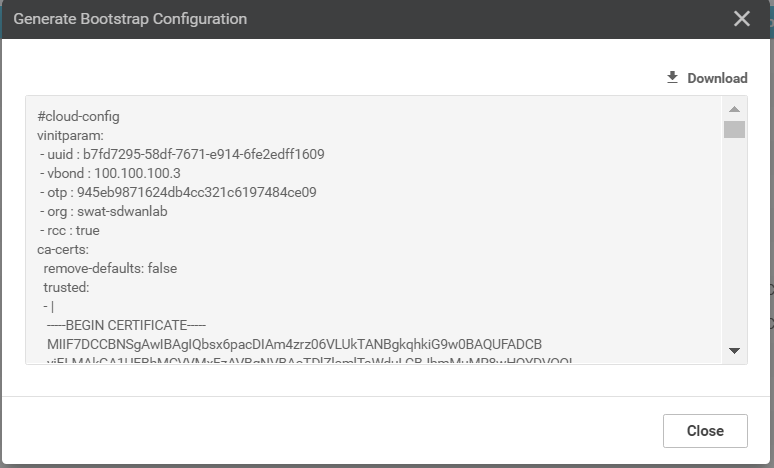The image size is (774, 468).
Task: Click the trusted: line
Action: coord(66,287)
